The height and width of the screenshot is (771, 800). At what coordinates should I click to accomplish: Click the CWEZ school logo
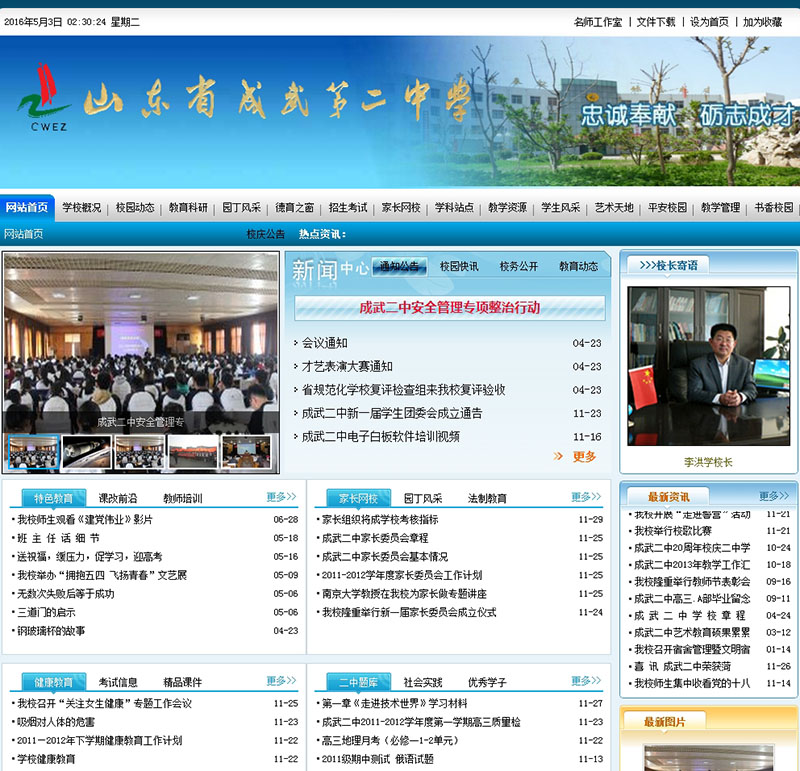[43, 102]
